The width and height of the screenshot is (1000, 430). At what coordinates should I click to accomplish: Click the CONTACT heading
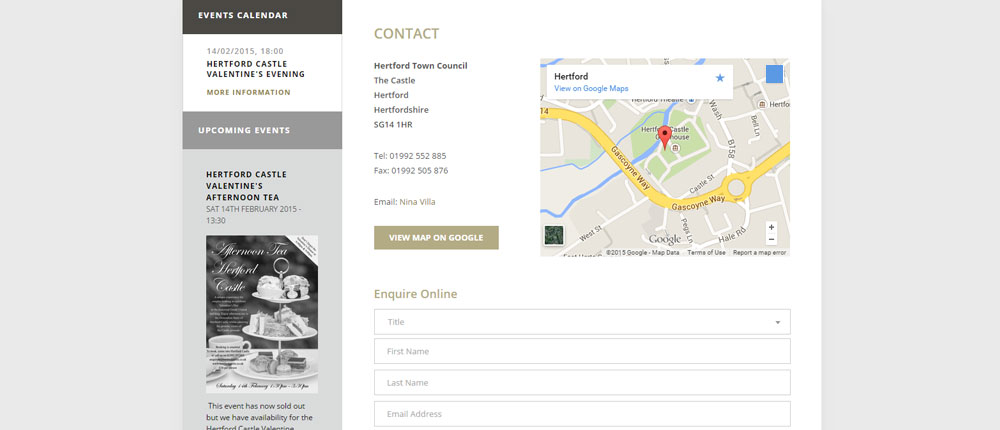point(406,34)
